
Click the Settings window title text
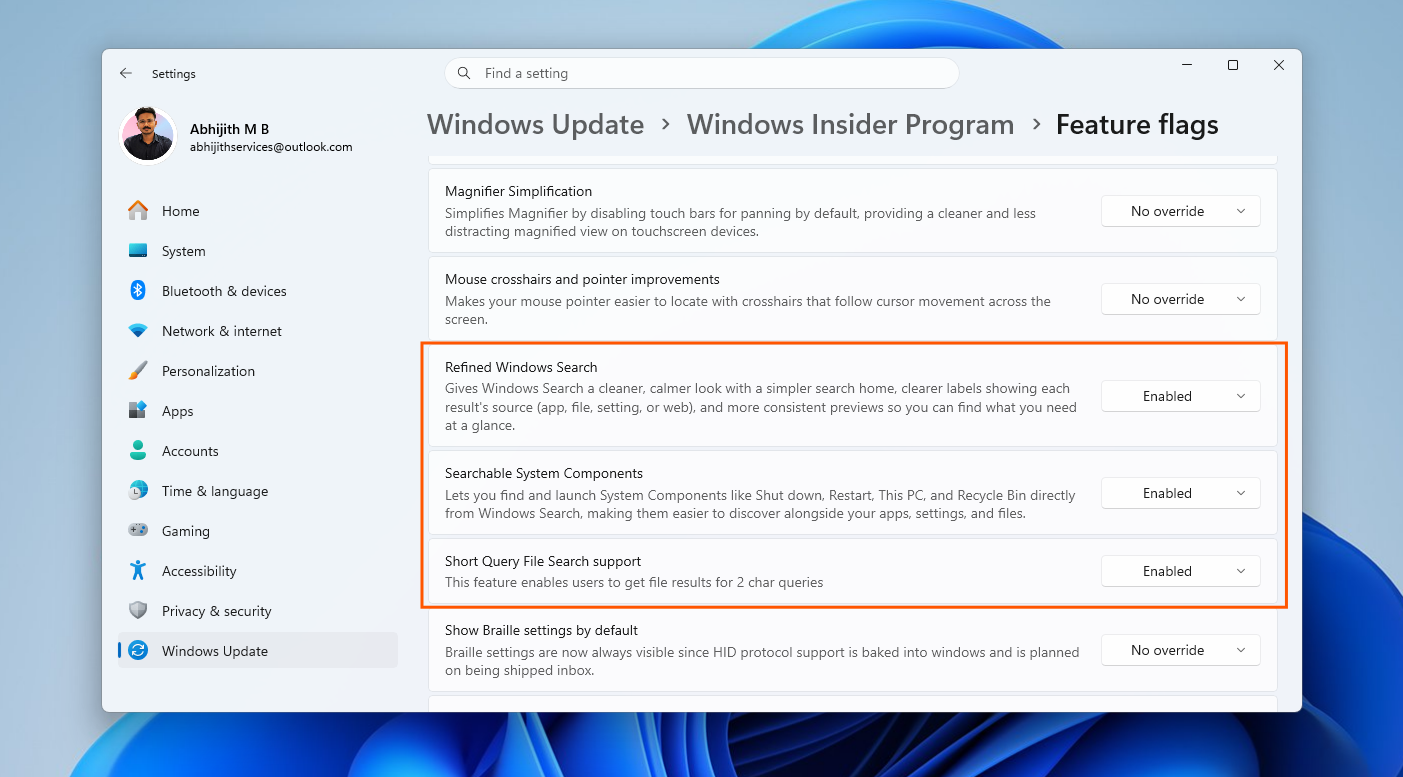(174, 74)
